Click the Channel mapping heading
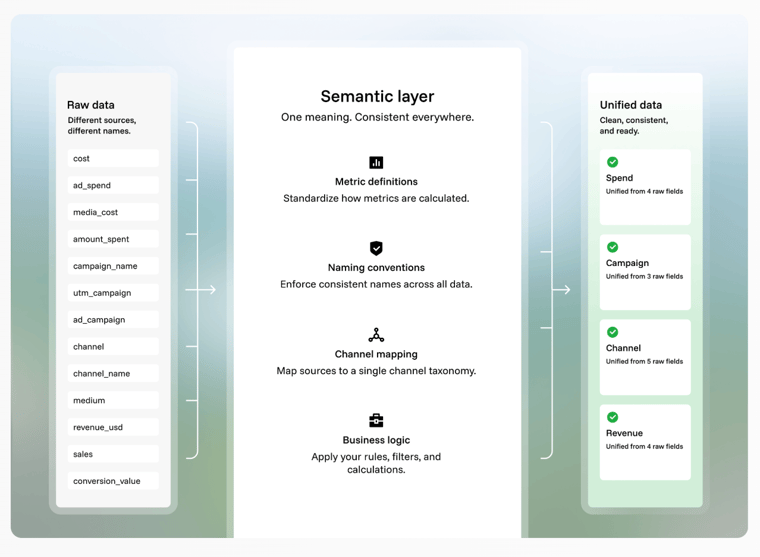 376,354
